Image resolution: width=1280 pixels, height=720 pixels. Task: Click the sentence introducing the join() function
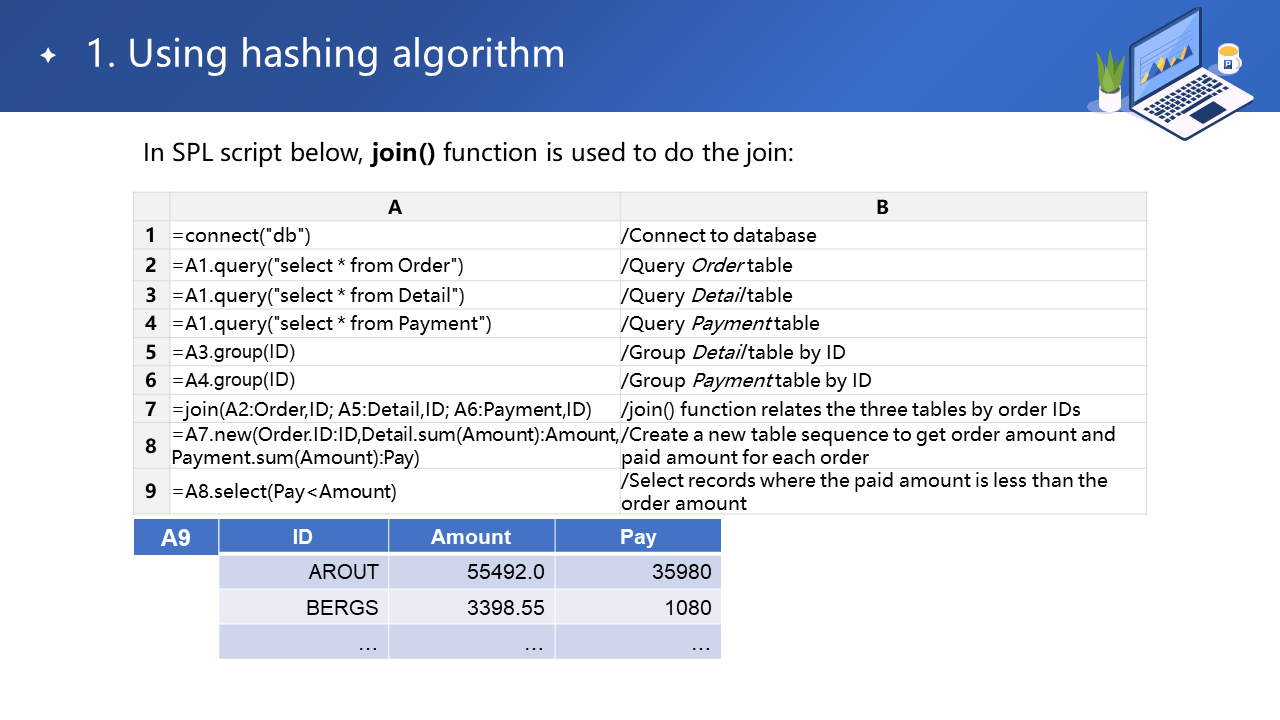[468, 153]
